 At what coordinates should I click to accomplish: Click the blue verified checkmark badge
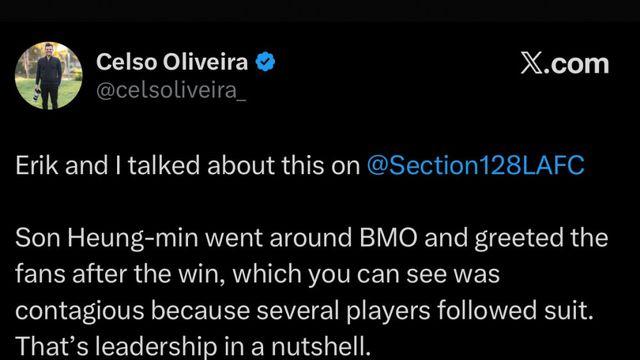(265, 62)
